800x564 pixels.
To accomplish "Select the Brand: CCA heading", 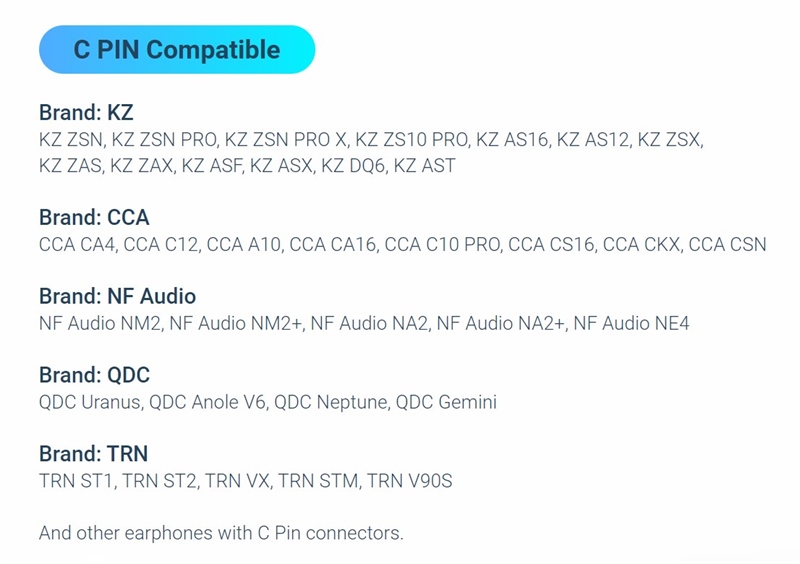I will [x=94, y=217].
